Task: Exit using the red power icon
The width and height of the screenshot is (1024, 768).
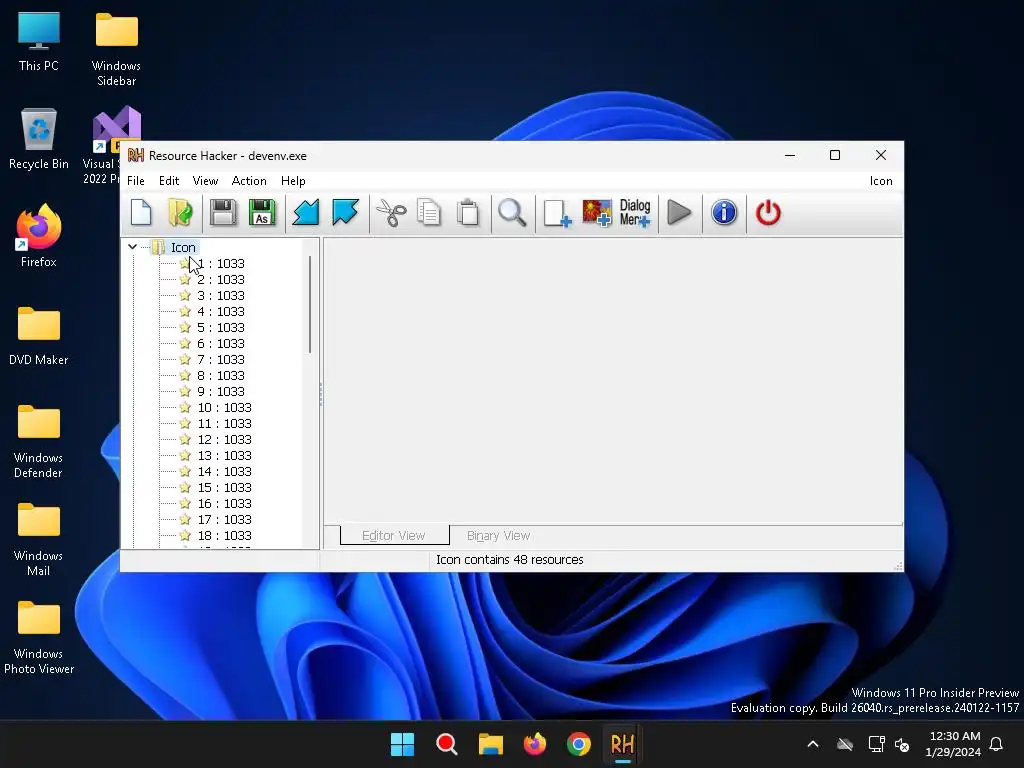Action: click(x=768, y=213)
